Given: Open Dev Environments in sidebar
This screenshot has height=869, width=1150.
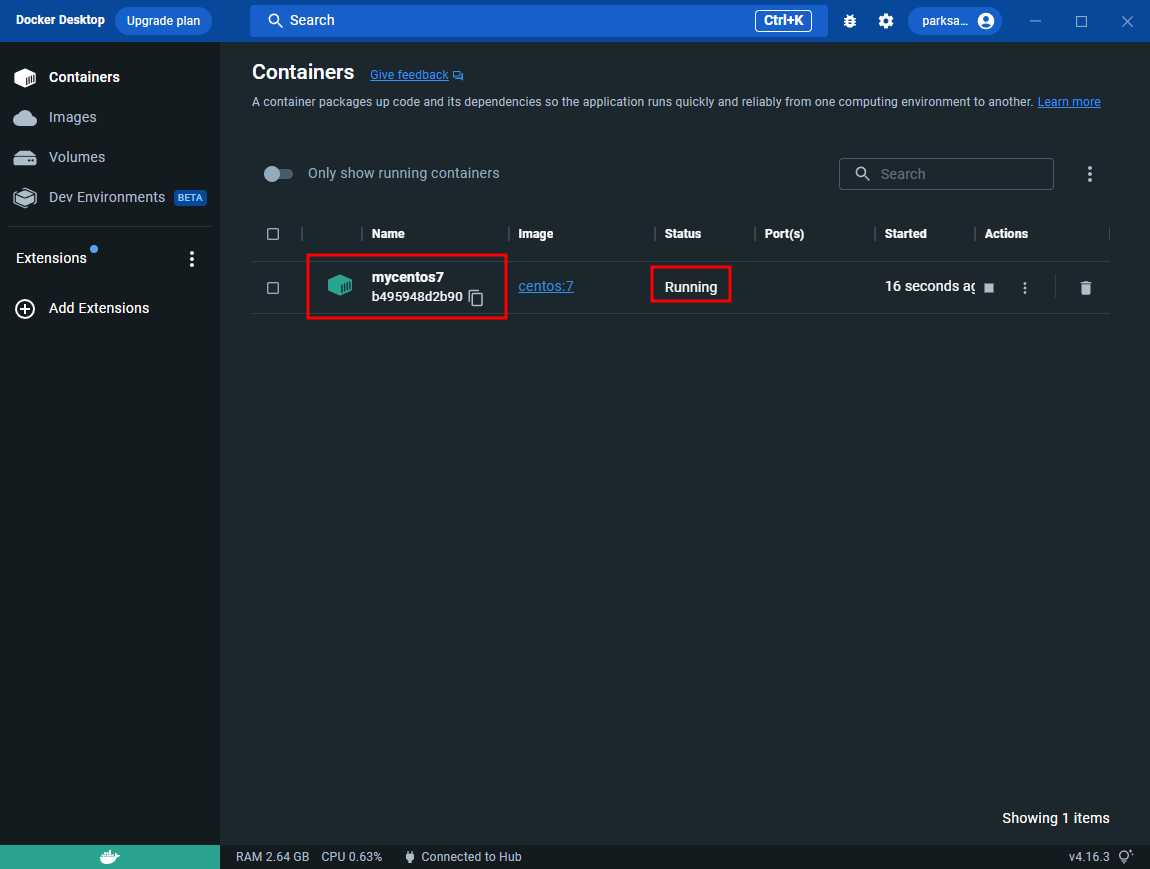Looking at the screenshot, I should [107, 197].
